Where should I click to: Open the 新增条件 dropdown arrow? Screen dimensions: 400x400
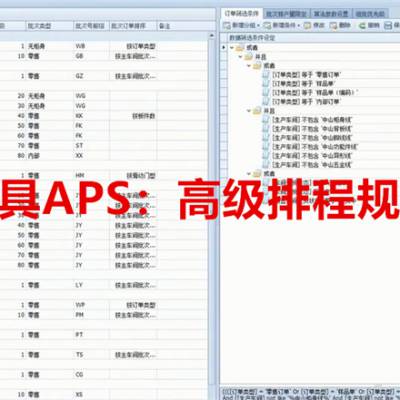click(299, 26)
